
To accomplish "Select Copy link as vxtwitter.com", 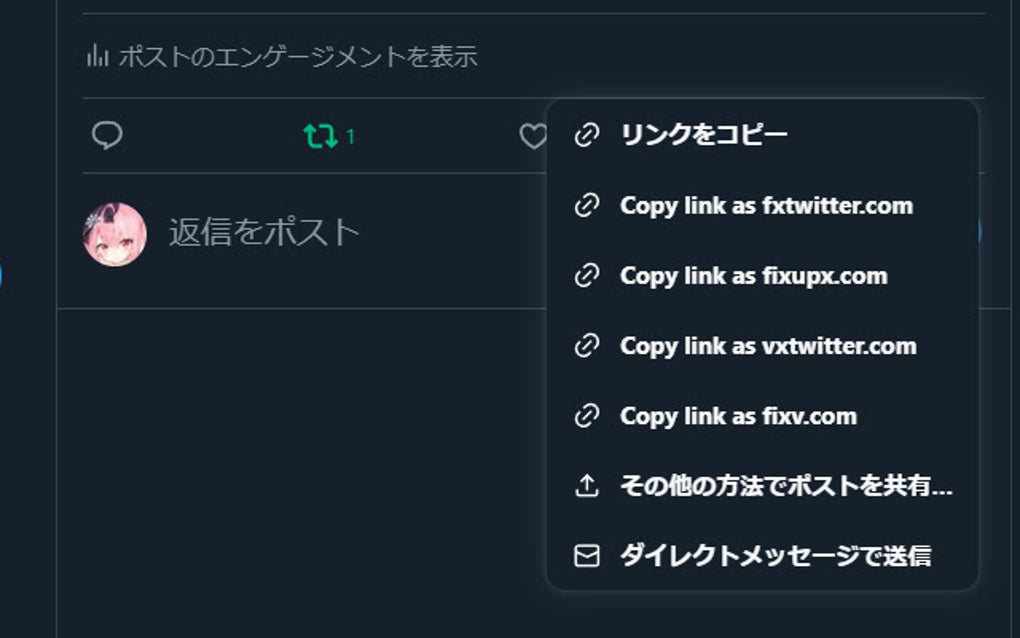I will click(x=768, y=346).
